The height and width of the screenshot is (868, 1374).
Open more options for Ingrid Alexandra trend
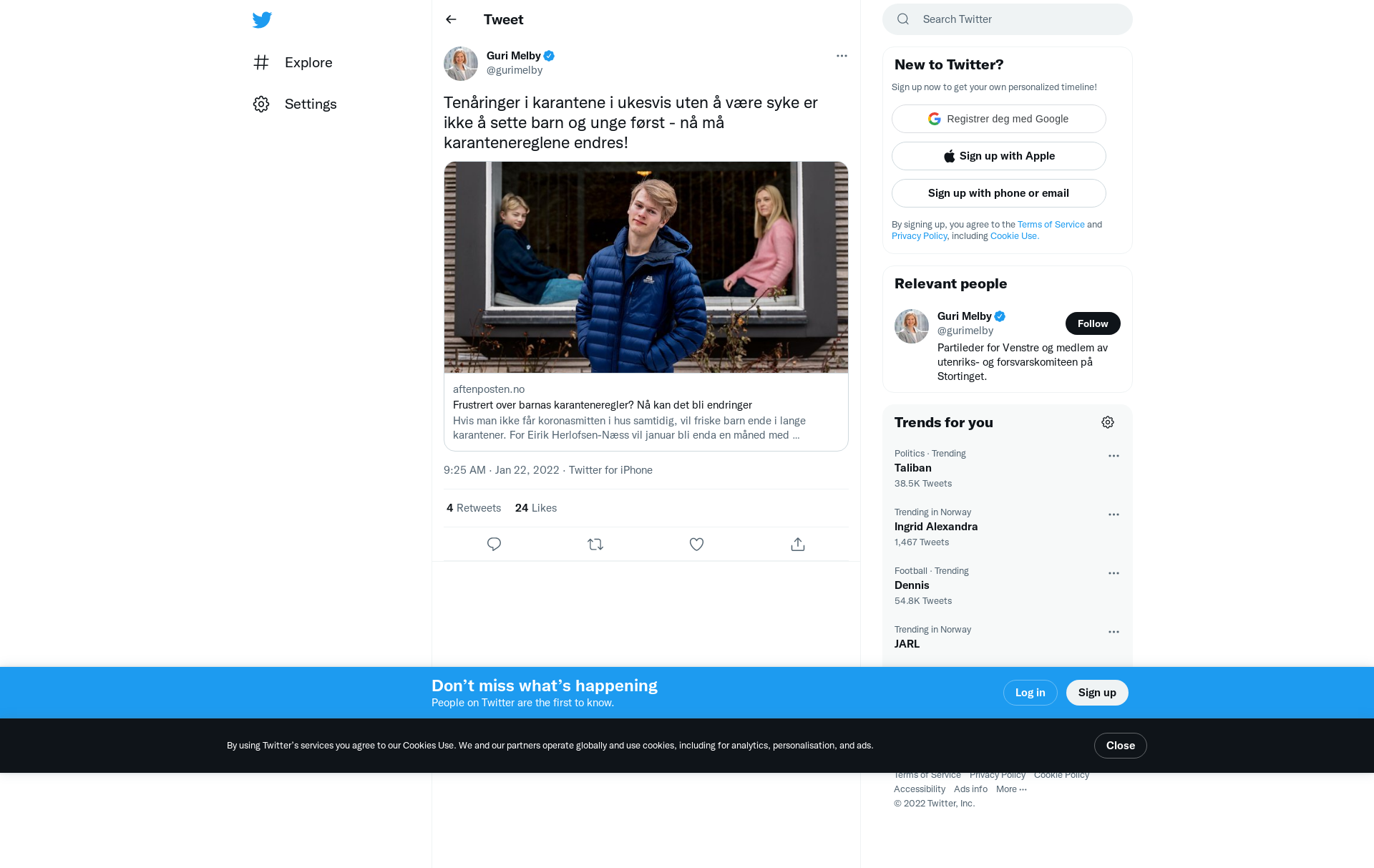(1114, 515)
